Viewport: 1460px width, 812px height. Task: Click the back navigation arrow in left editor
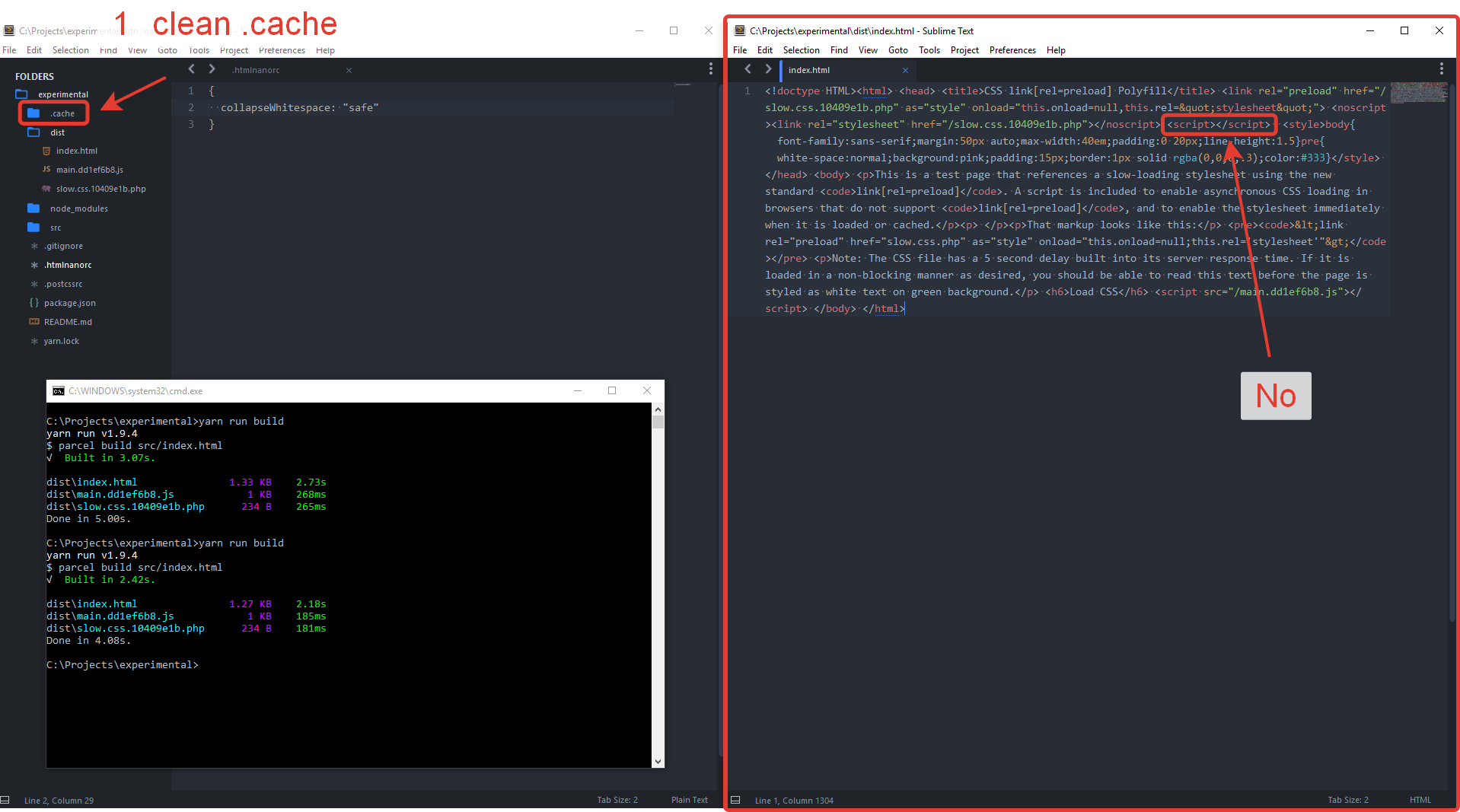pyautogui.click(x=191, y=68)
